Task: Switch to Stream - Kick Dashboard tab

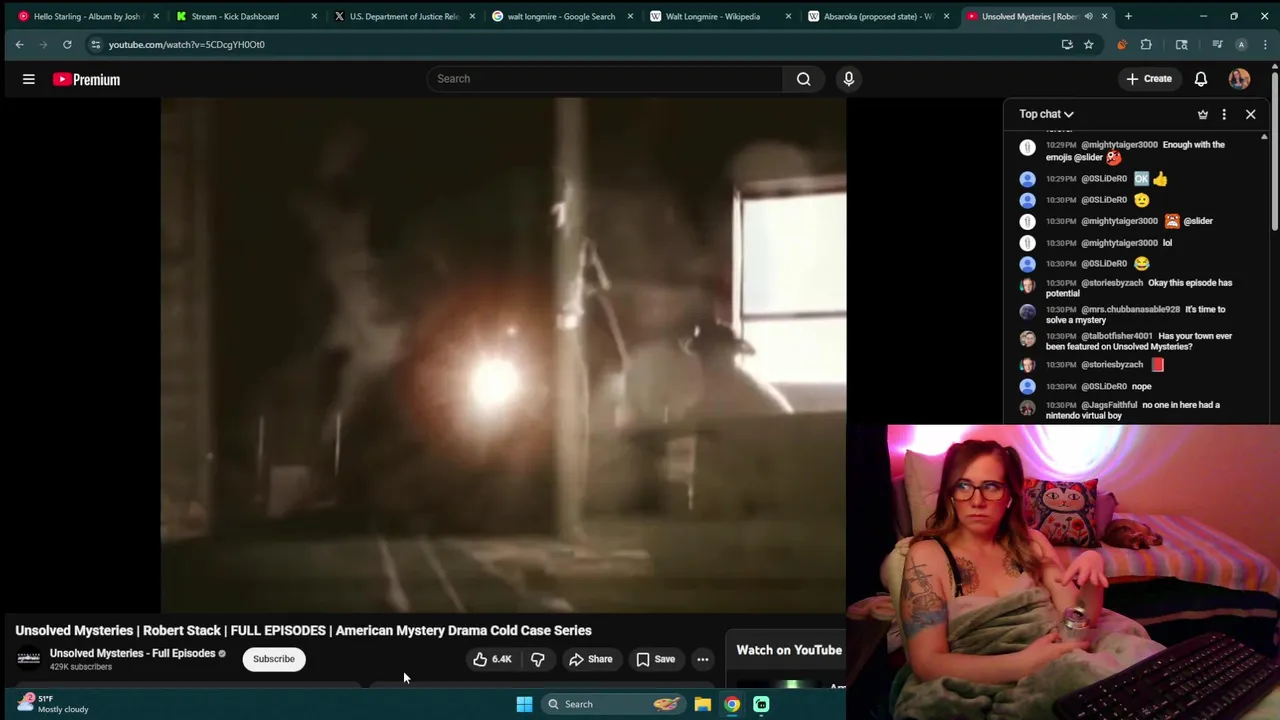Action: (x=235, y=16)
